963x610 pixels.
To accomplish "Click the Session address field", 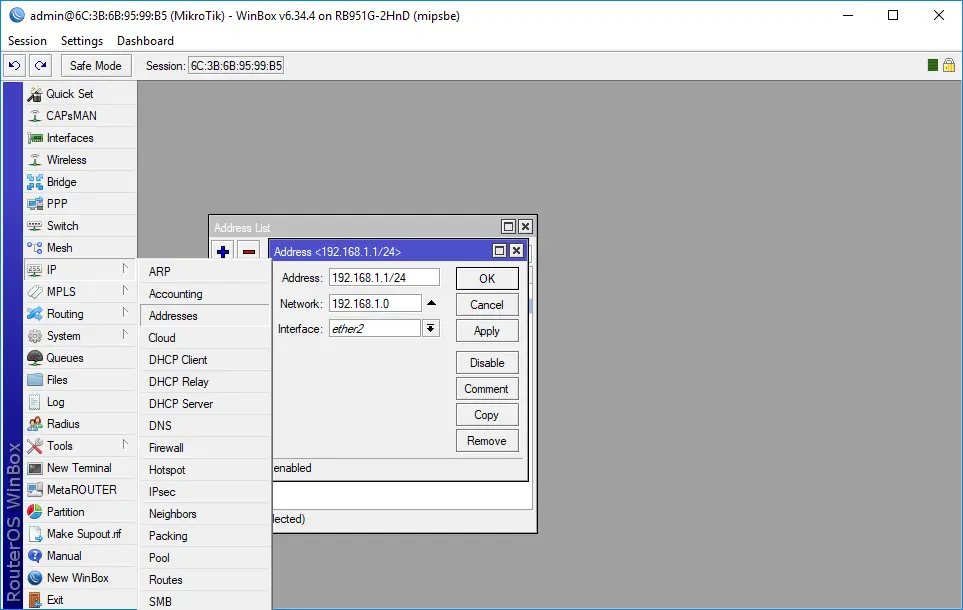I will click(236, 66).
